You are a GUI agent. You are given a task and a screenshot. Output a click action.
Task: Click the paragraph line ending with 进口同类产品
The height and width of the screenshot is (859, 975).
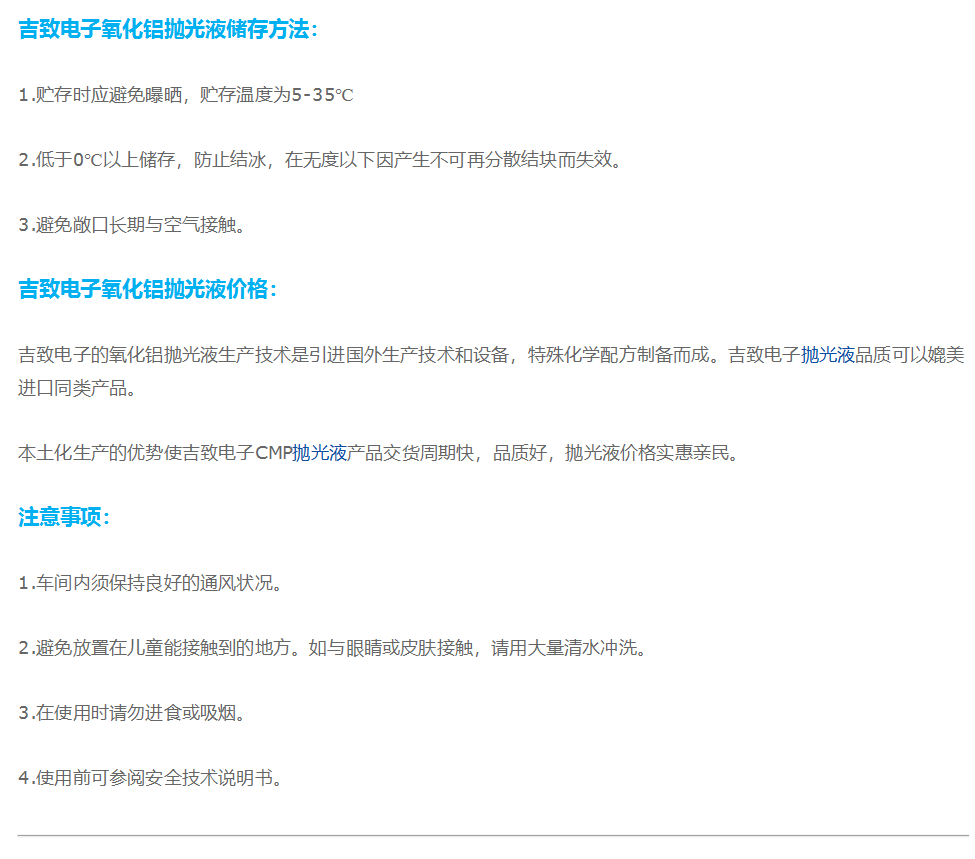point(75,387)
